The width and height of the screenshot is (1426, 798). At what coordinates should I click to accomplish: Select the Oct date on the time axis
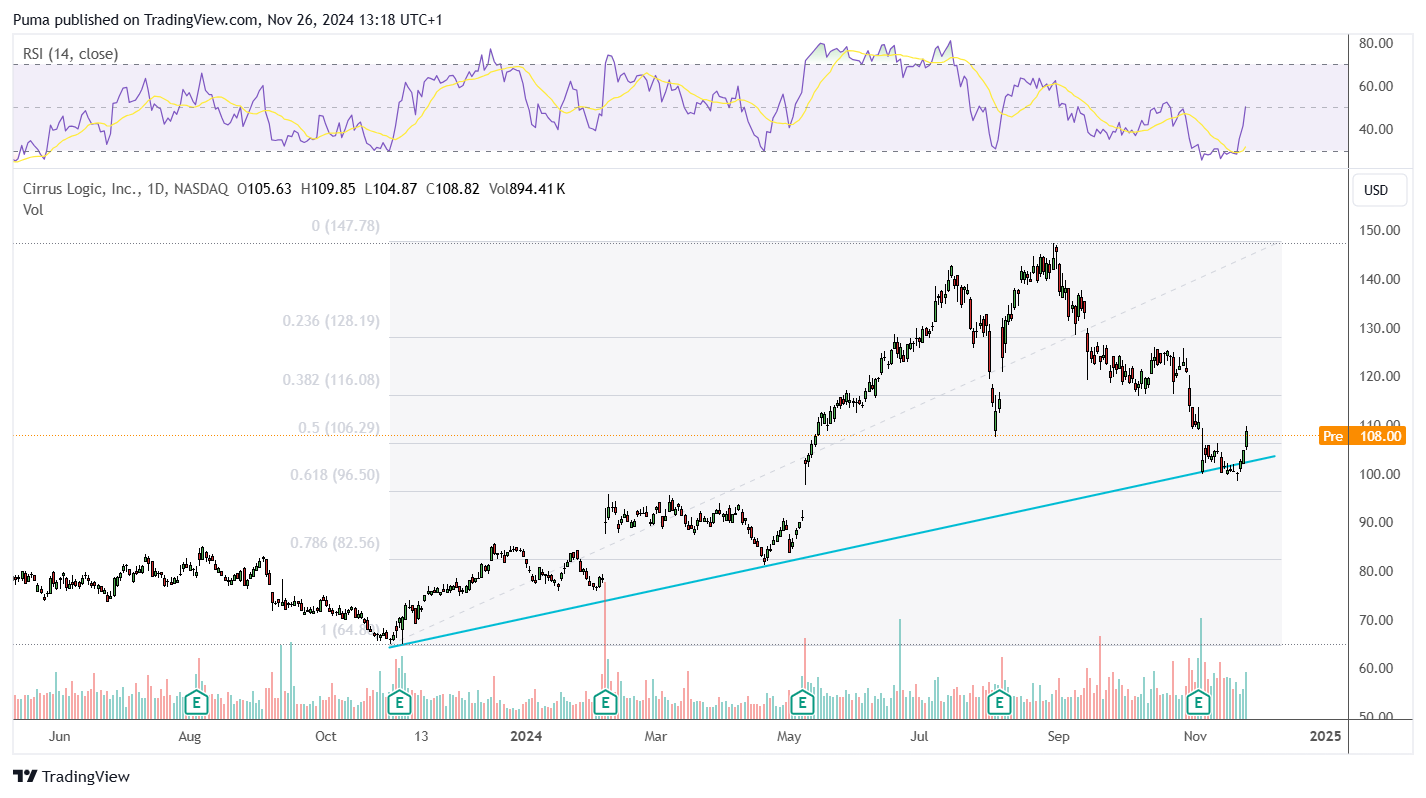point(325,737)
